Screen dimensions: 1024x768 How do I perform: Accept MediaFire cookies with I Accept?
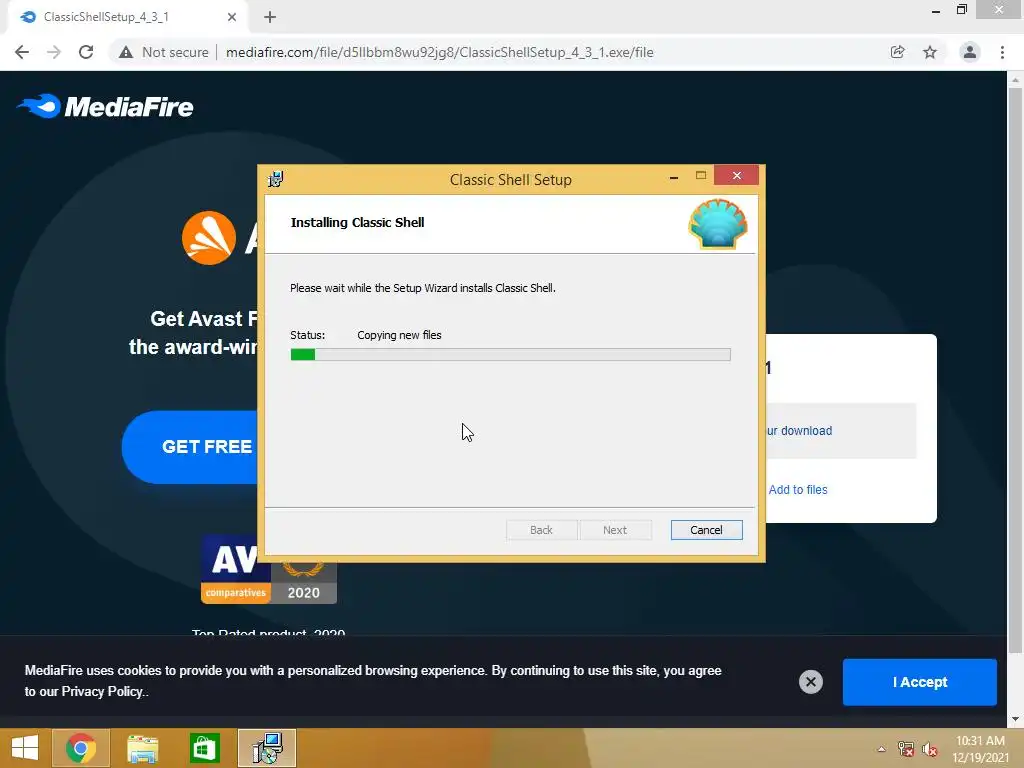click(920, 682)
